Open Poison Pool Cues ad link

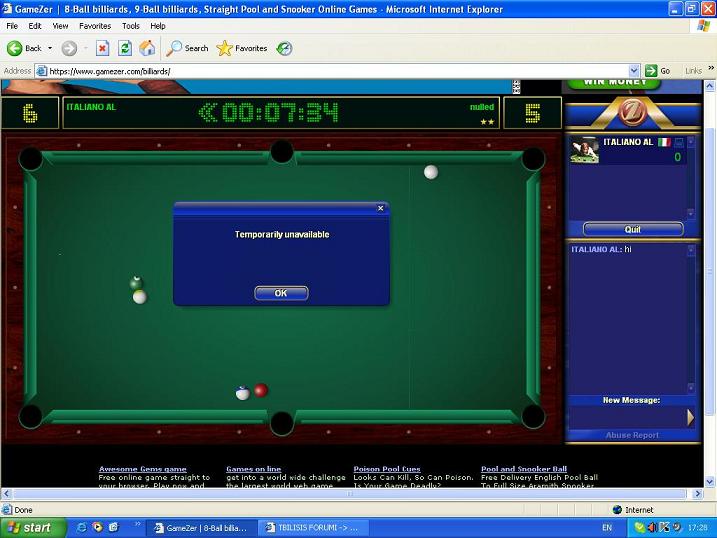point(387,469)
